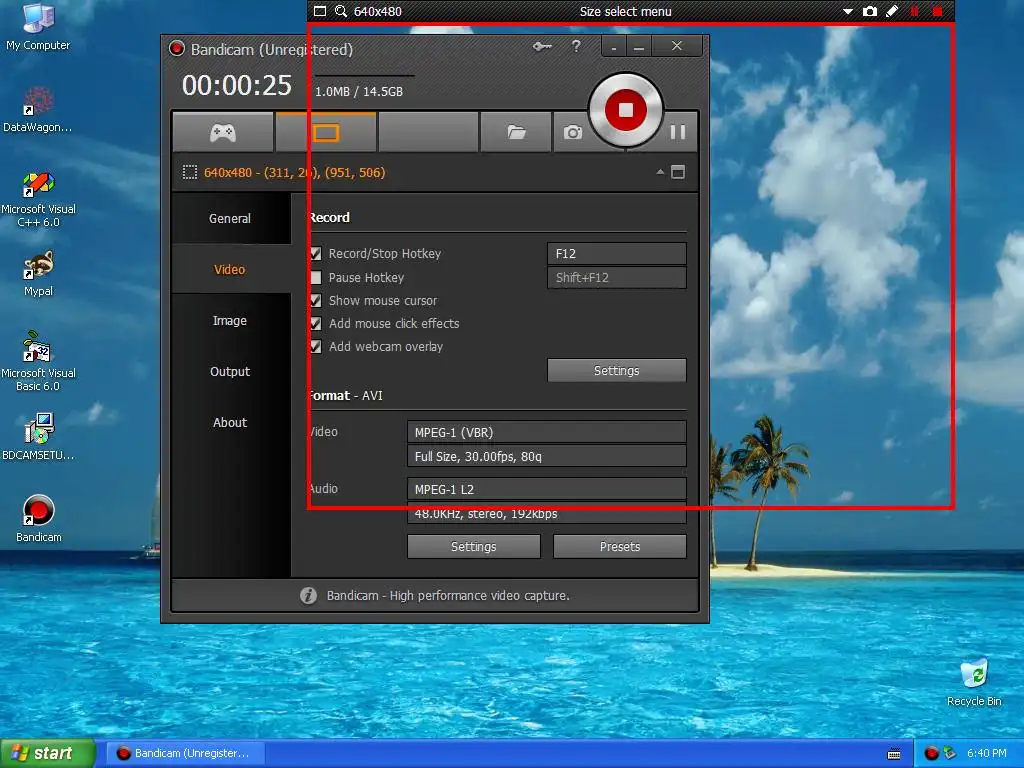
Task: Select the game recording mode gamepad tab
Action: tap(223, 133)
